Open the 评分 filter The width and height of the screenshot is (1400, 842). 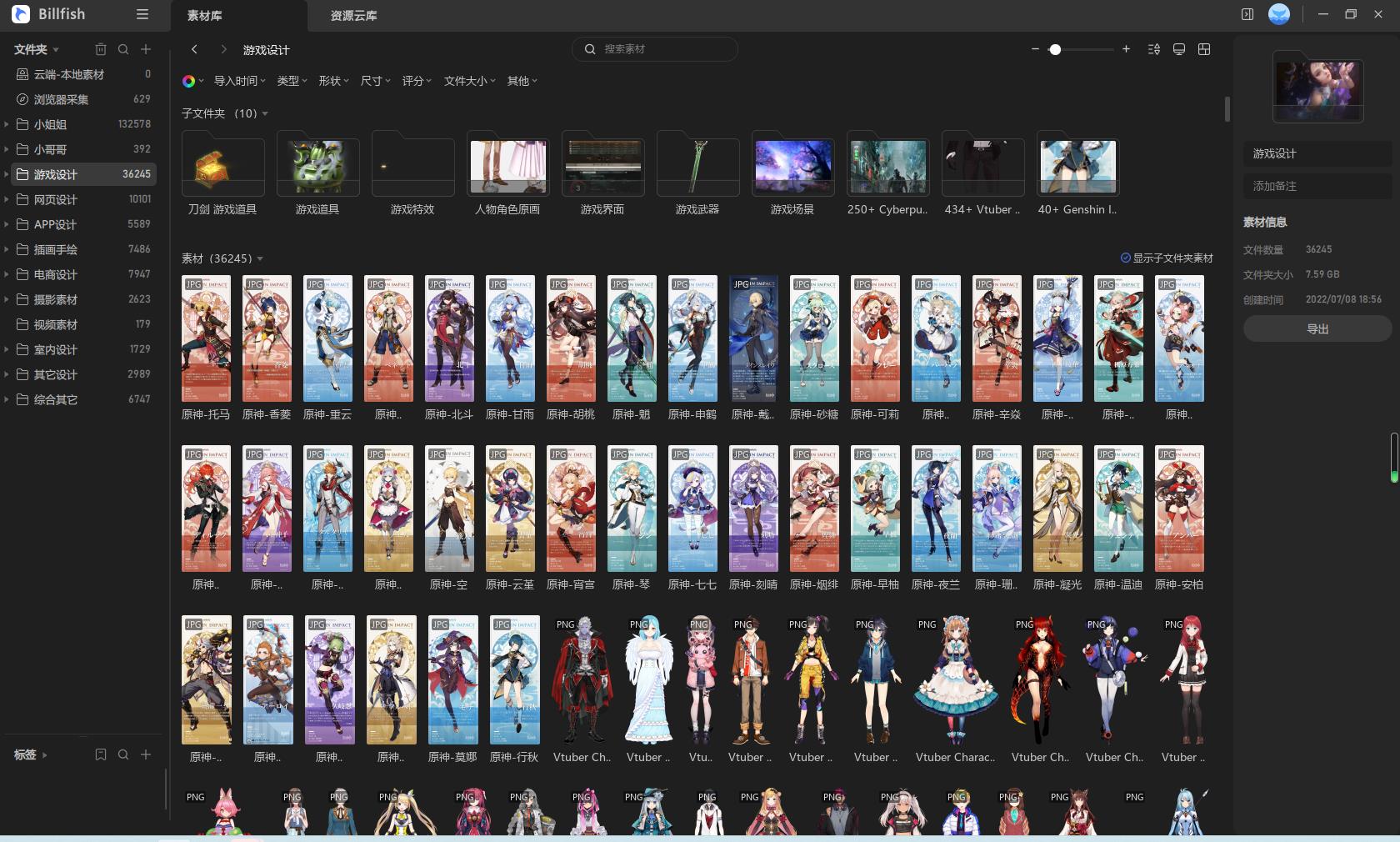tap(417, 81)
